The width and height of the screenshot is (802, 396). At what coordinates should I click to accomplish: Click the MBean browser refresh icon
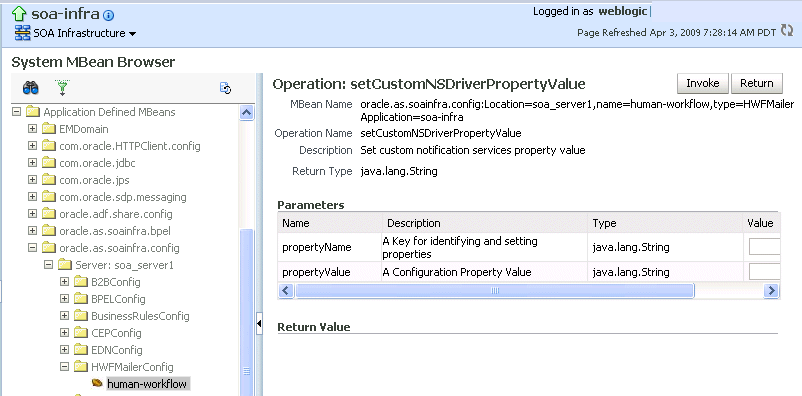pos(226,88)
